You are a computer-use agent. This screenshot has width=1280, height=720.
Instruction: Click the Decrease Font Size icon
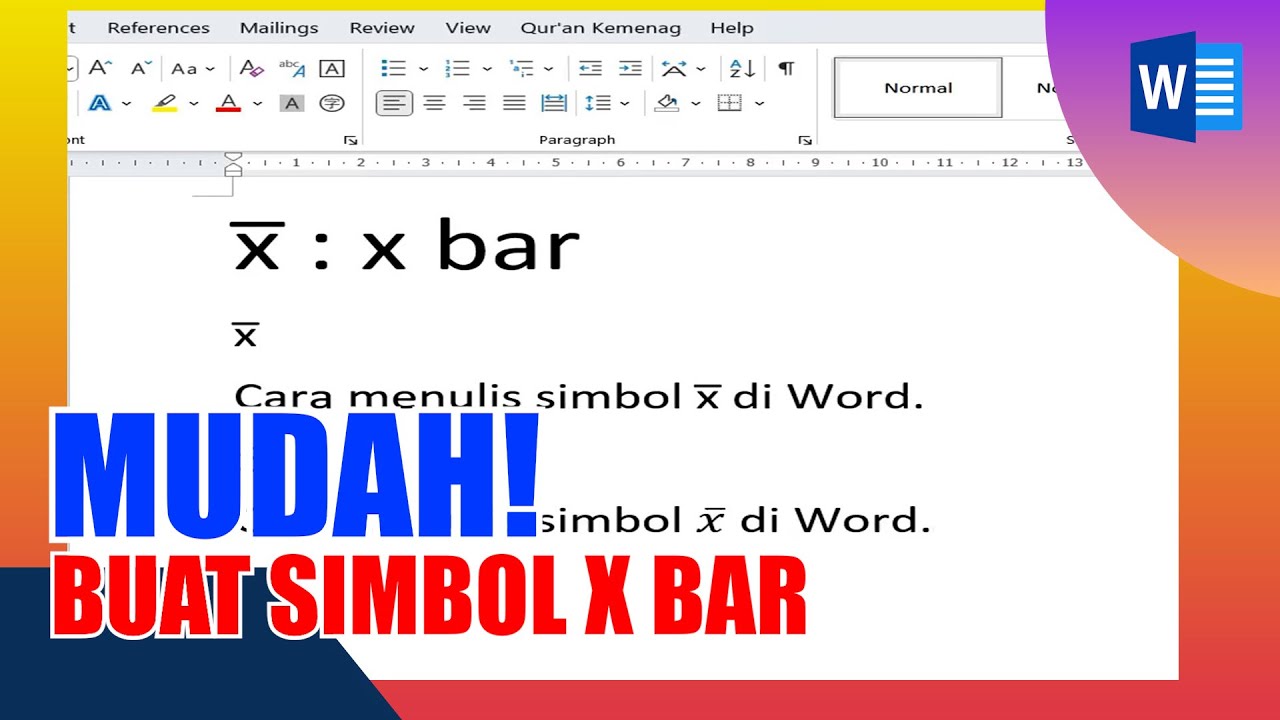142,68
